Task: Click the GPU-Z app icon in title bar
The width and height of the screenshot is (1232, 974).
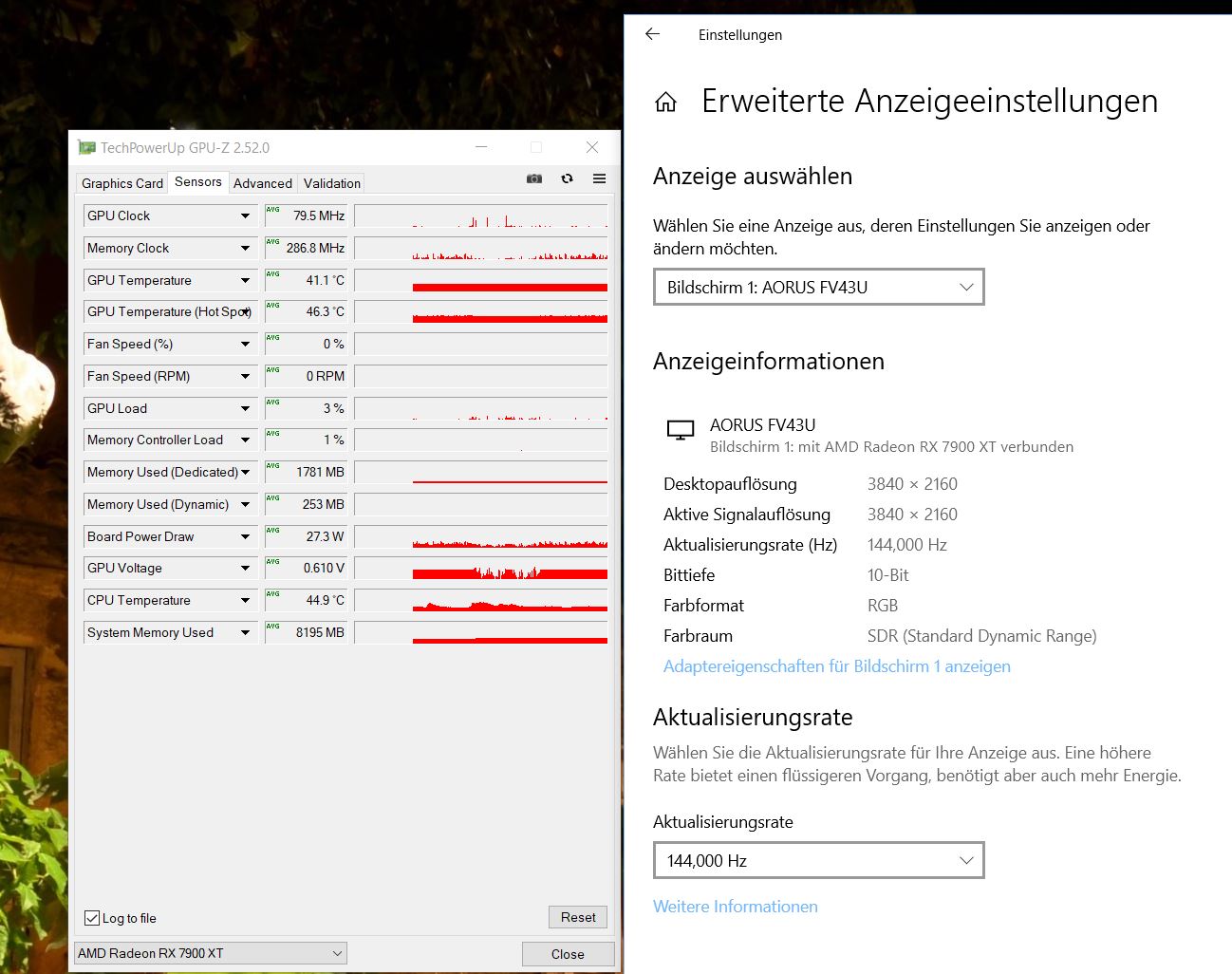Action: click(x=86, y=147)
